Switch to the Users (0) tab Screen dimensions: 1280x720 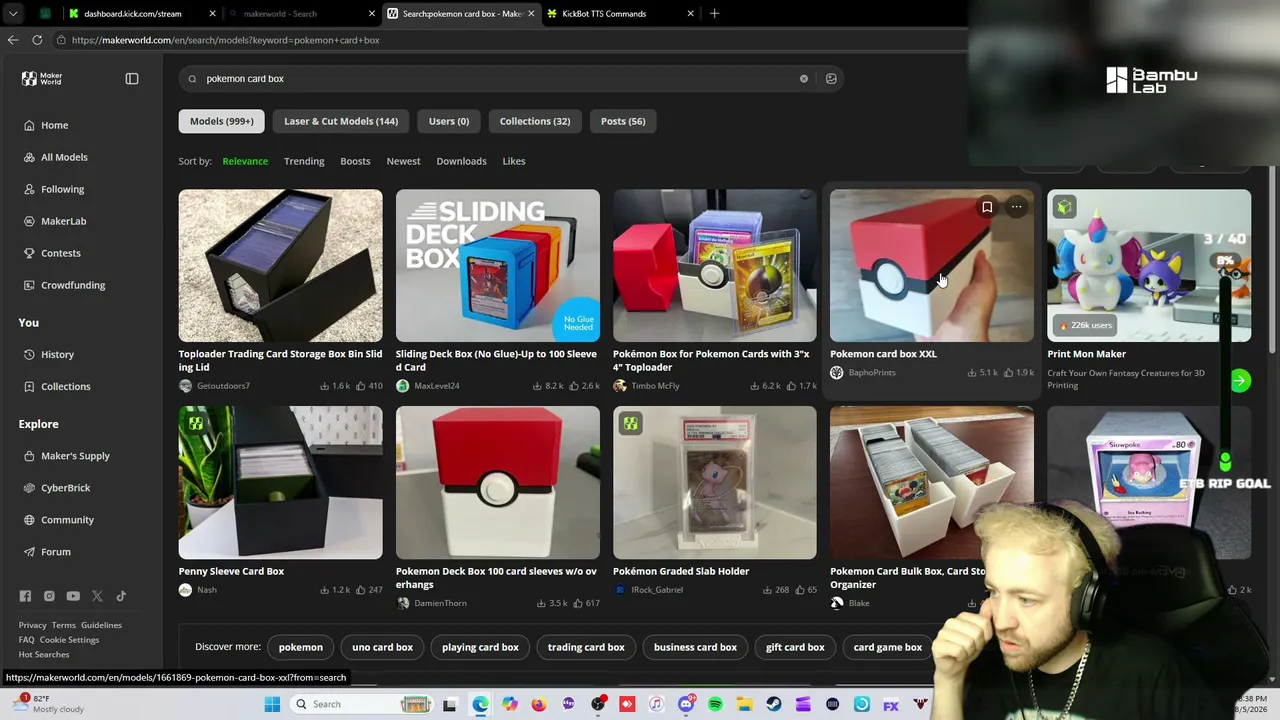coord(449,121)
